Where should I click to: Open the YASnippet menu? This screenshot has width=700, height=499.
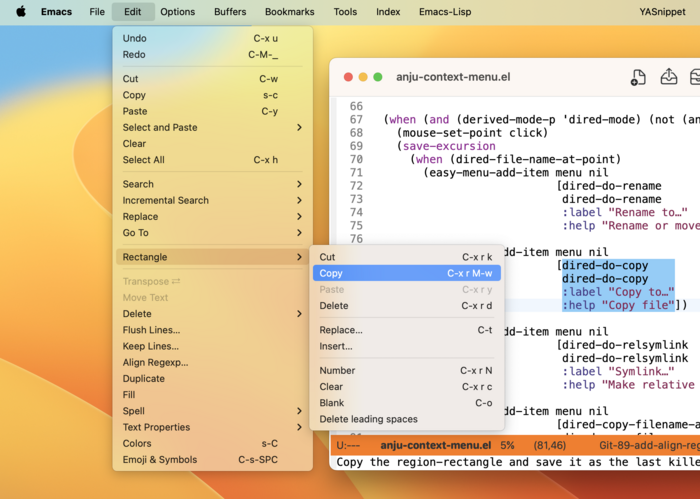662,12
